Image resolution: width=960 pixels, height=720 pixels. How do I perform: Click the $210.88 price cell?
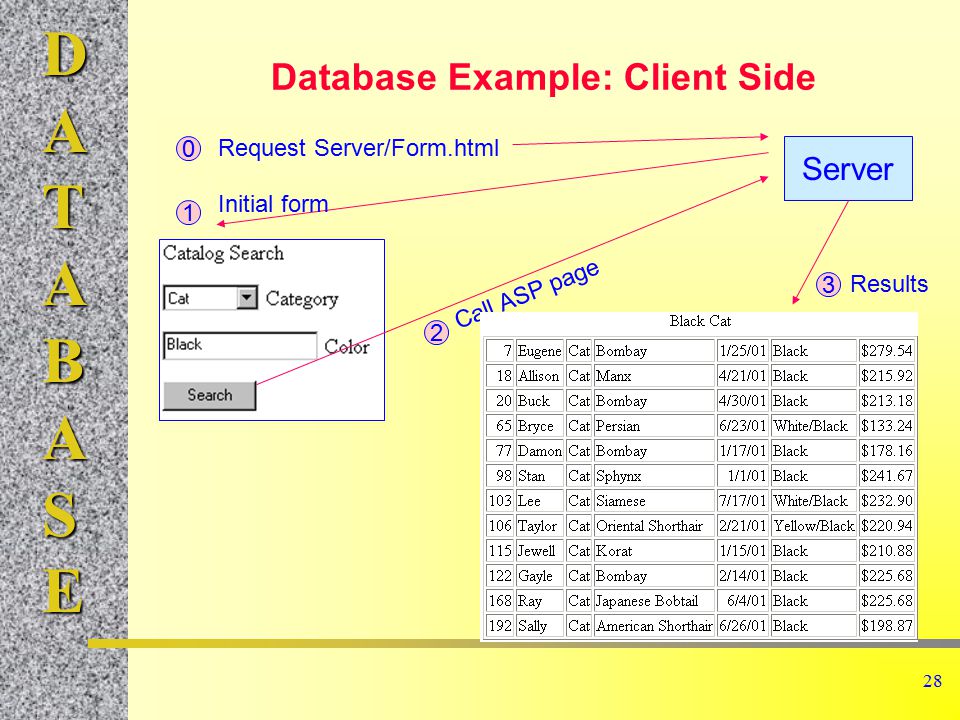coord(887,551)
